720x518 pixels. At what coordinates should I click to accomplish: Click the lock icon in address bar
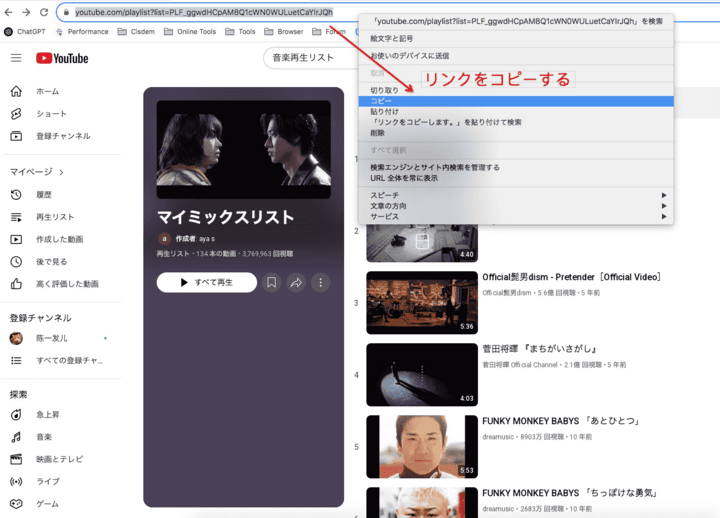pyautogui.click(x=67, y=12)
